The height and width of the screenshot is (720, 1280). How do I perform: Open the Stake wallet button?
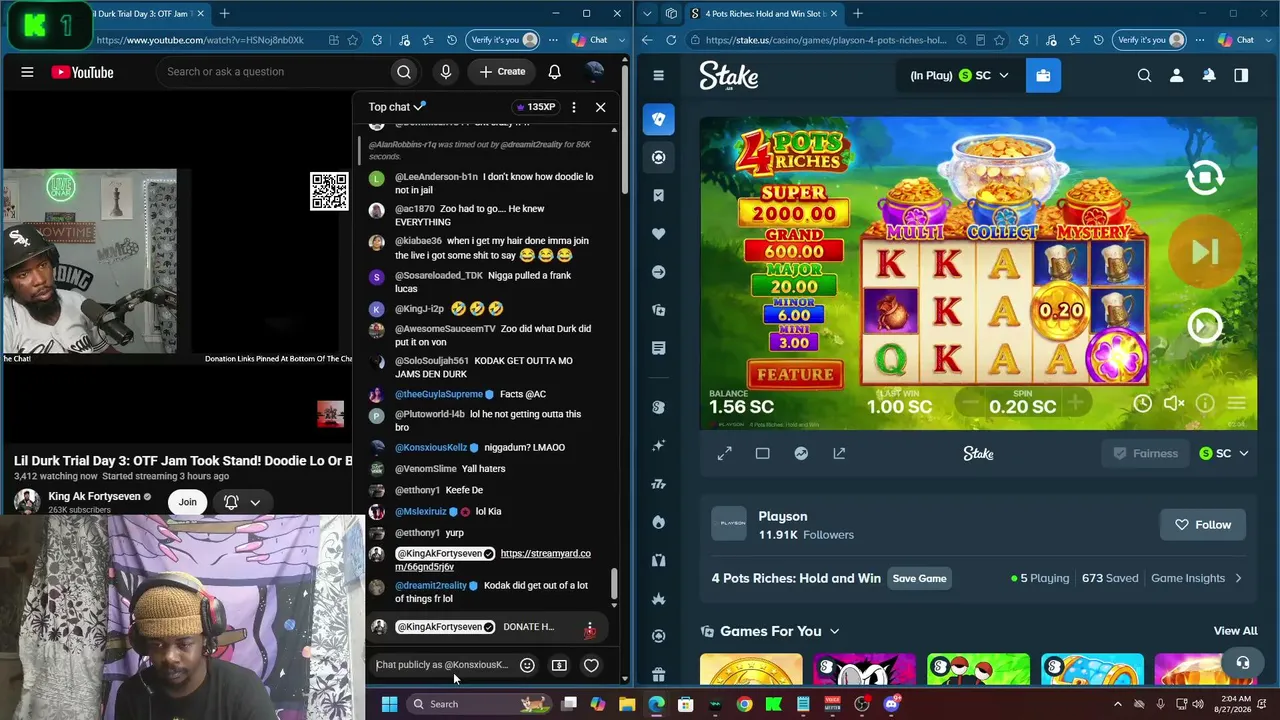[1043, 75]
